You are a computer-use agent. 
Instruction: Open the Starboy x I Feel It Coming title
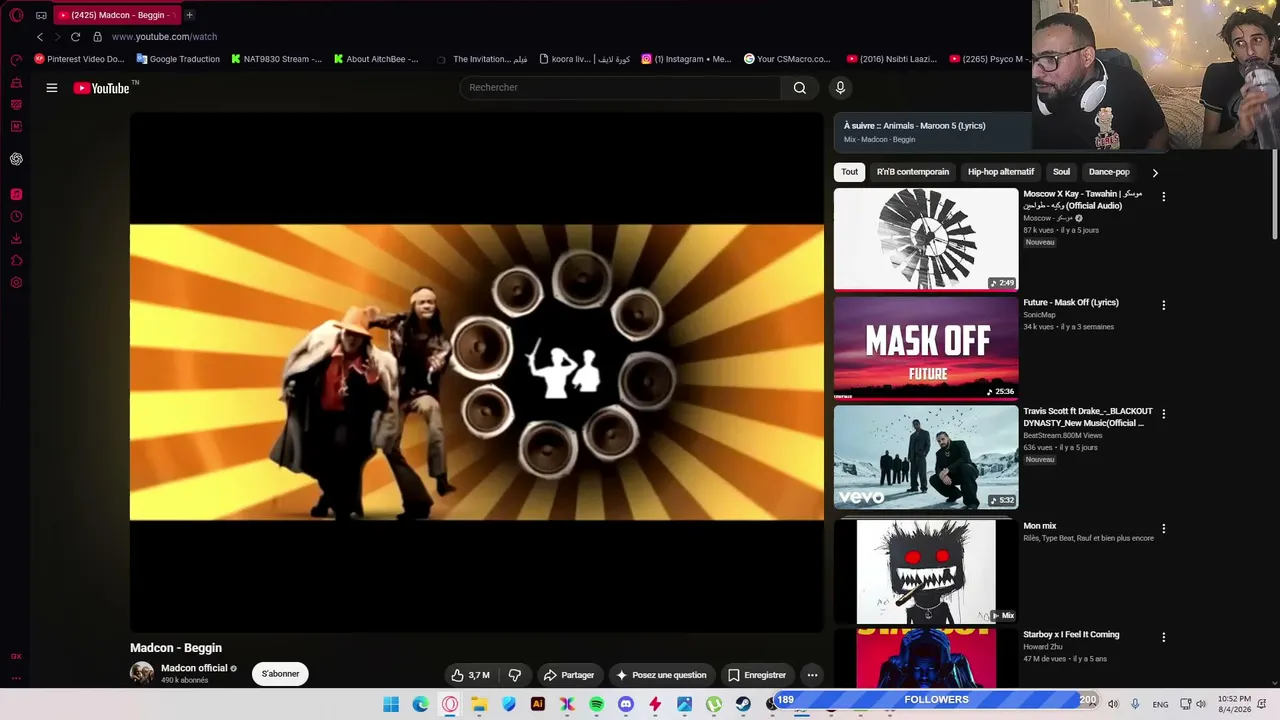(1071, 635)
